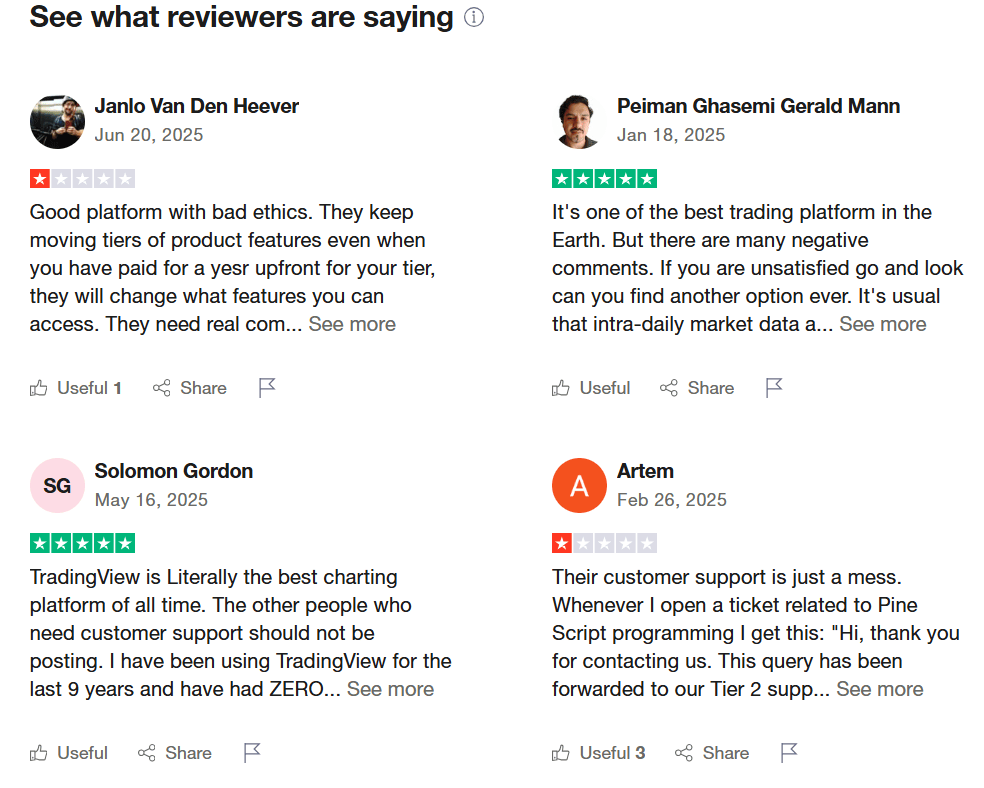The height and width of the screenshot is (788, 984).
Task: Mark Janlo's review as Useful
Action: point(75,388)
